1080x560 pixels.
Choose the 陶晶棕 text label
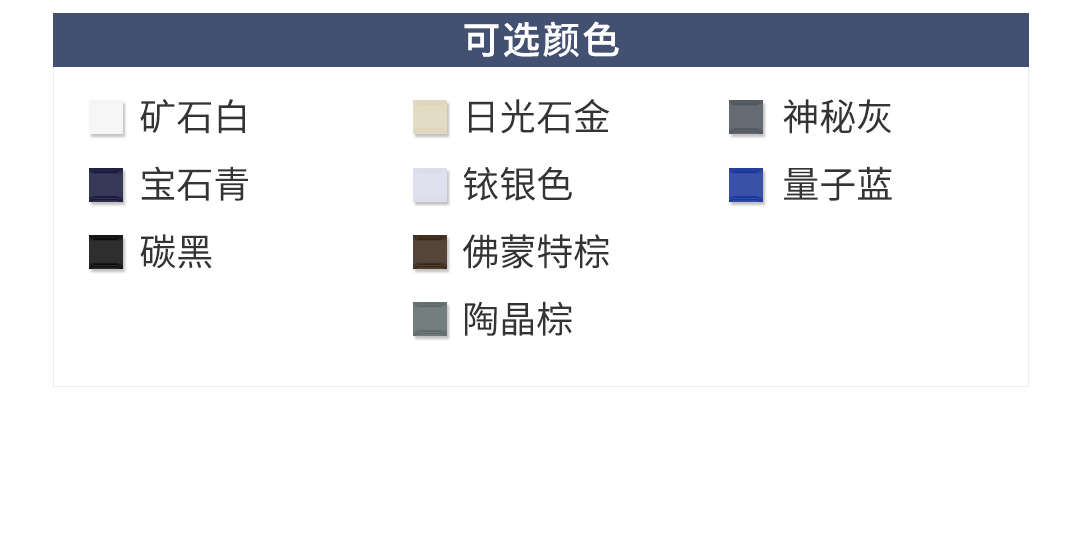pos(518,320)
